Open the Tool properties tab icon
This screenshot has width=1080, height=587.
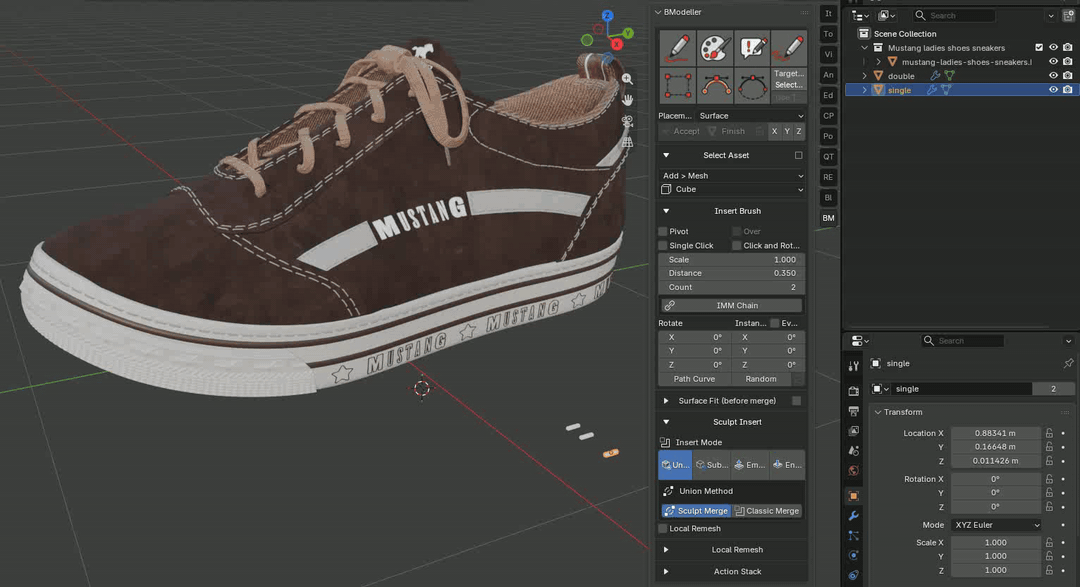pos(853,366)
